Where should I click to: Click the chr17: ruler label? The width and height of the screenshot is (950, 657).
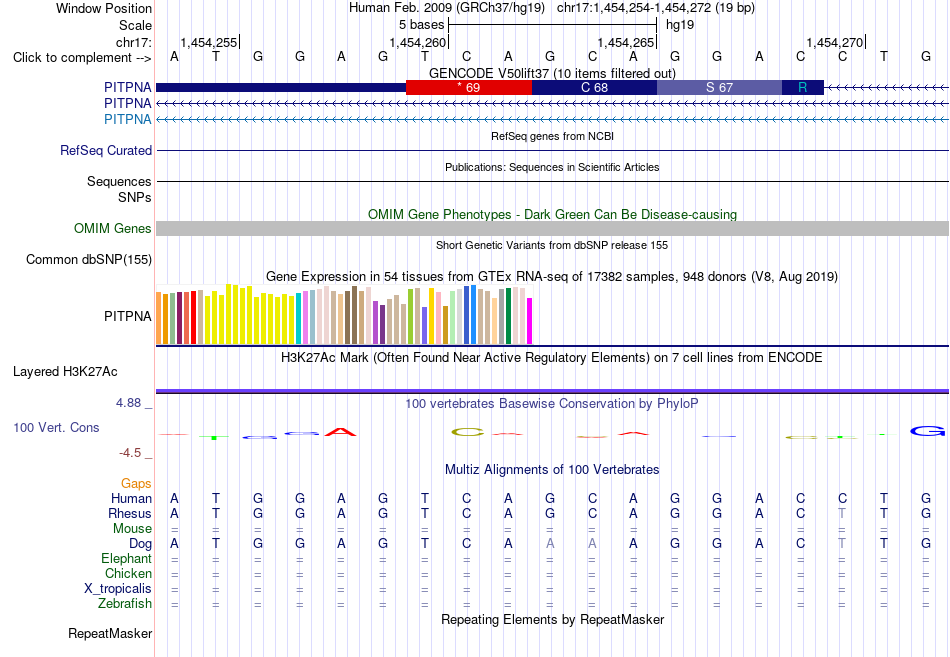tap(133, 42)
